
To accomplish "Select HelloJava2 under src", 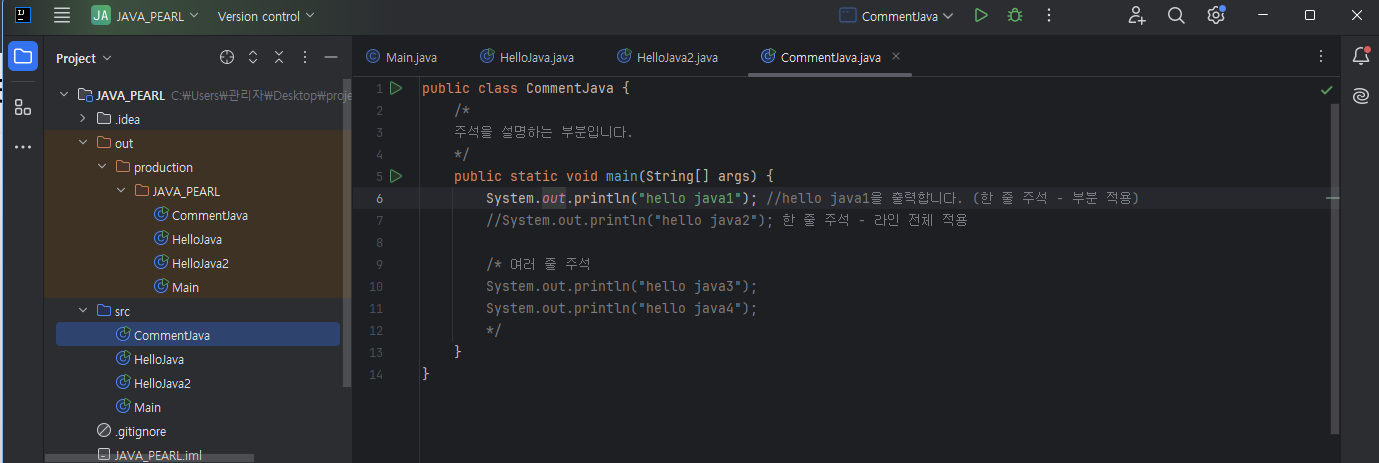I will coord(162,383).
